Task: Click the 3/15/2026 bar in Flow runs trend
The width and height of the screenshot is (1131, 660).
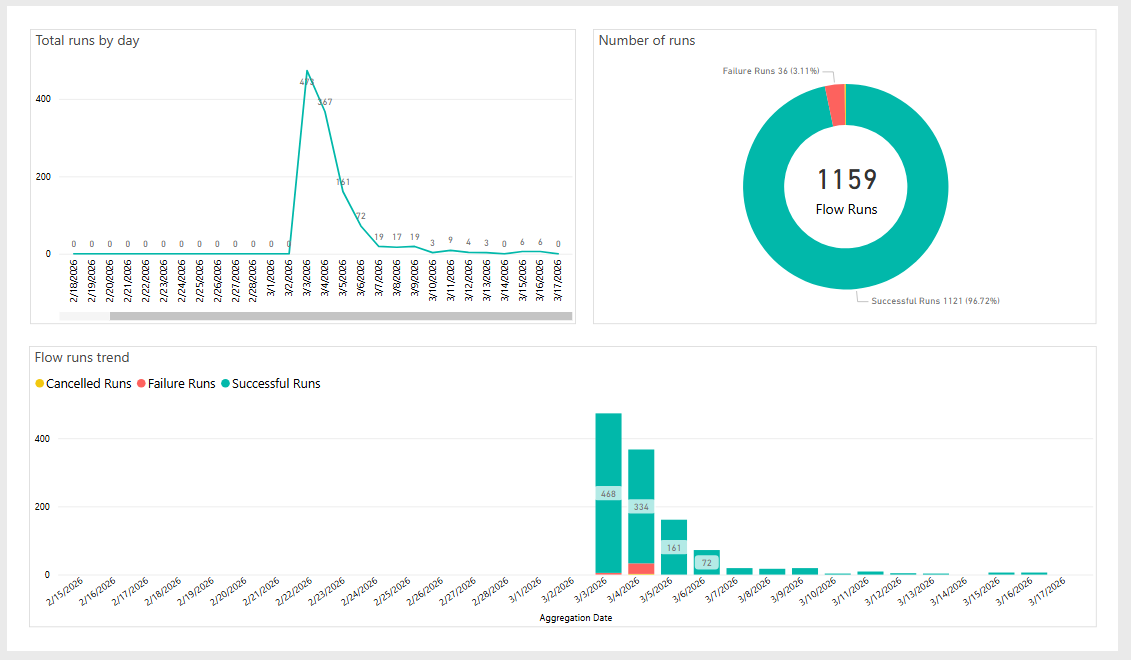Action: (x=1001, y=573)
